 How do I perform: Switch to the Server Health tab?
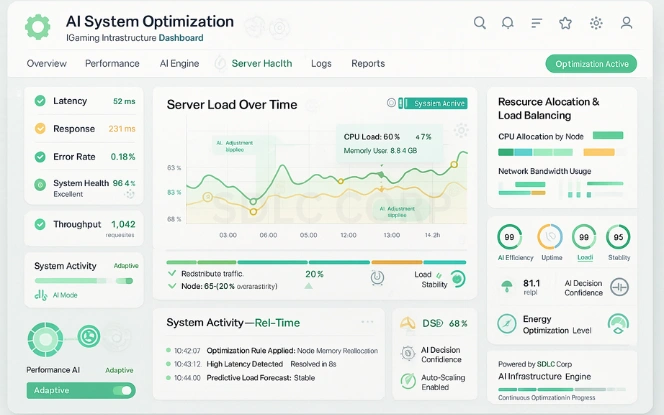pos(261,63)
